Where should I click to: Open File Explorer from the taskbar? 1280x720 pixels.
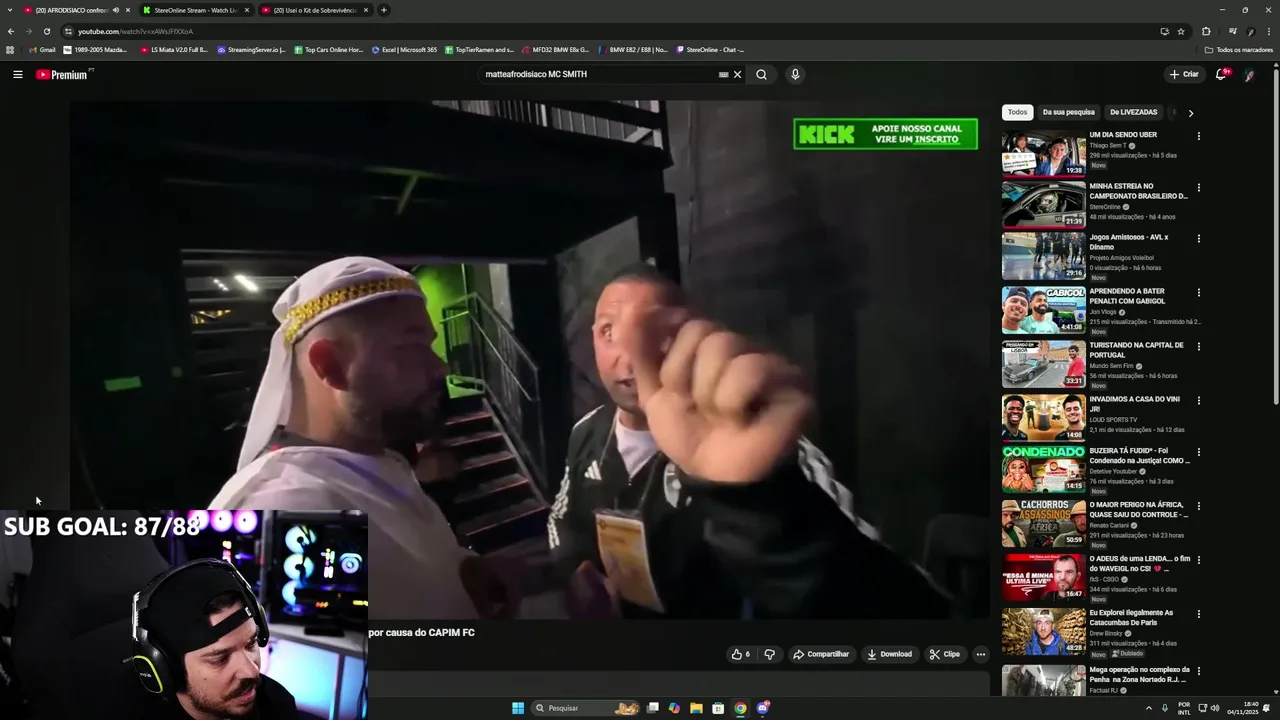coord(696,708)
